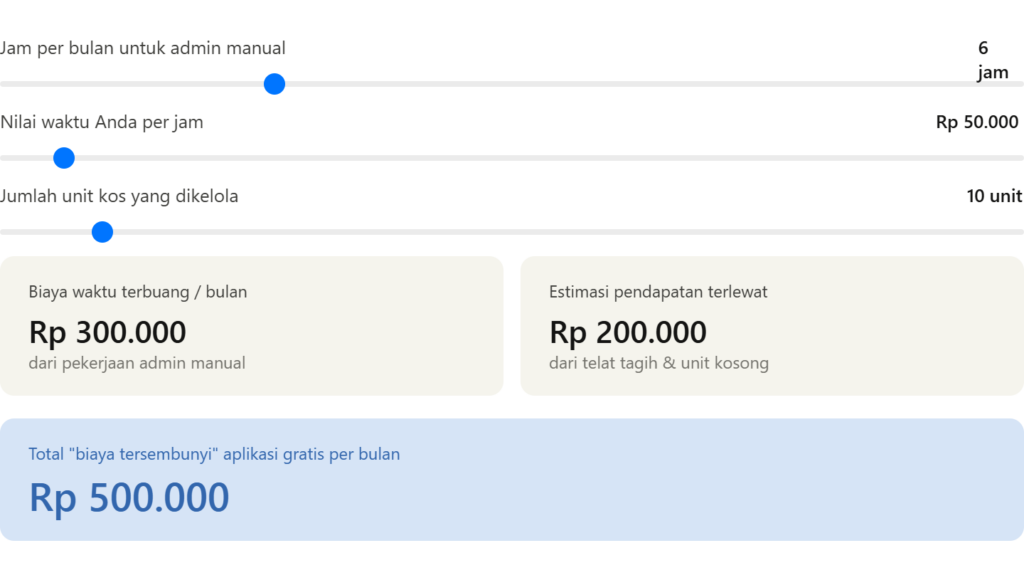Viewport: 1024px width, 575px height.
Task: Click the Rp 300.000 amount
Action: [108, 332]
